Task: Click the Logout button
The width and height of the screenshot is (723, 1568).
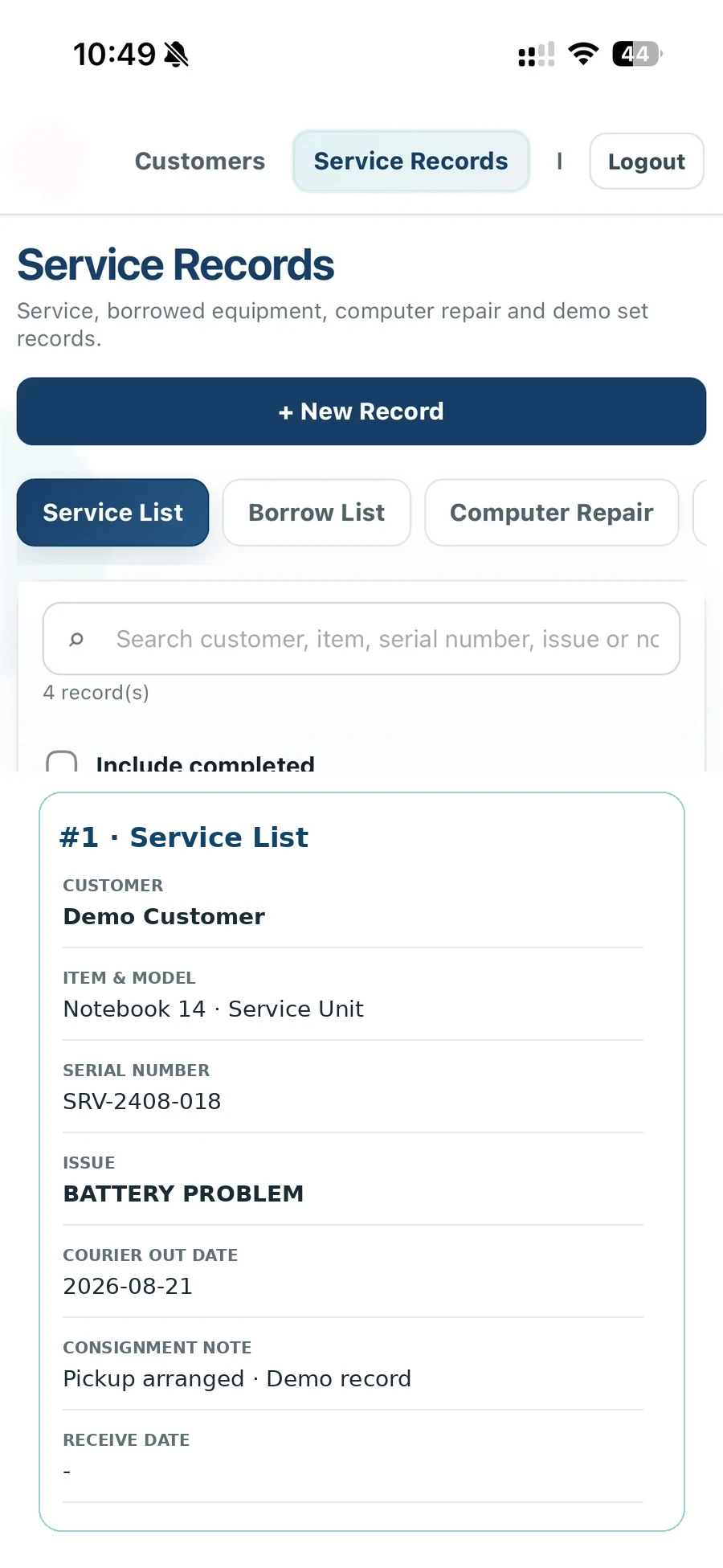Action: tap(647, 162)
